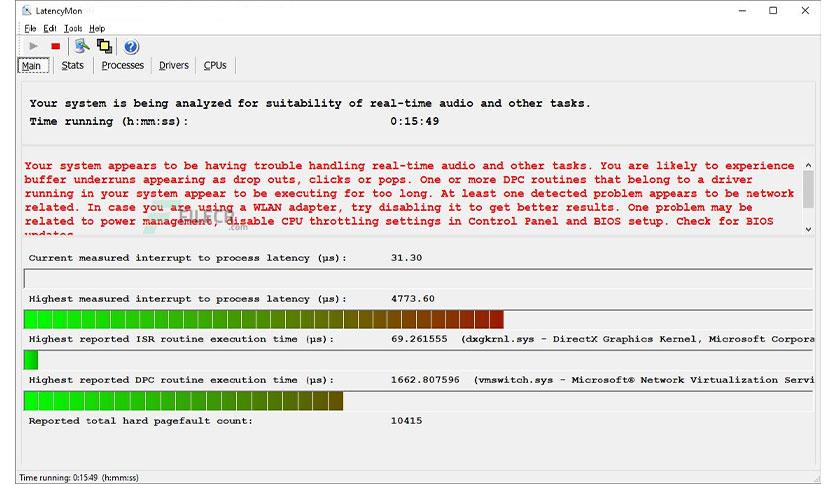
Task: Click the warning text scrollbar up arrow
Action: [x=808, y=165]
